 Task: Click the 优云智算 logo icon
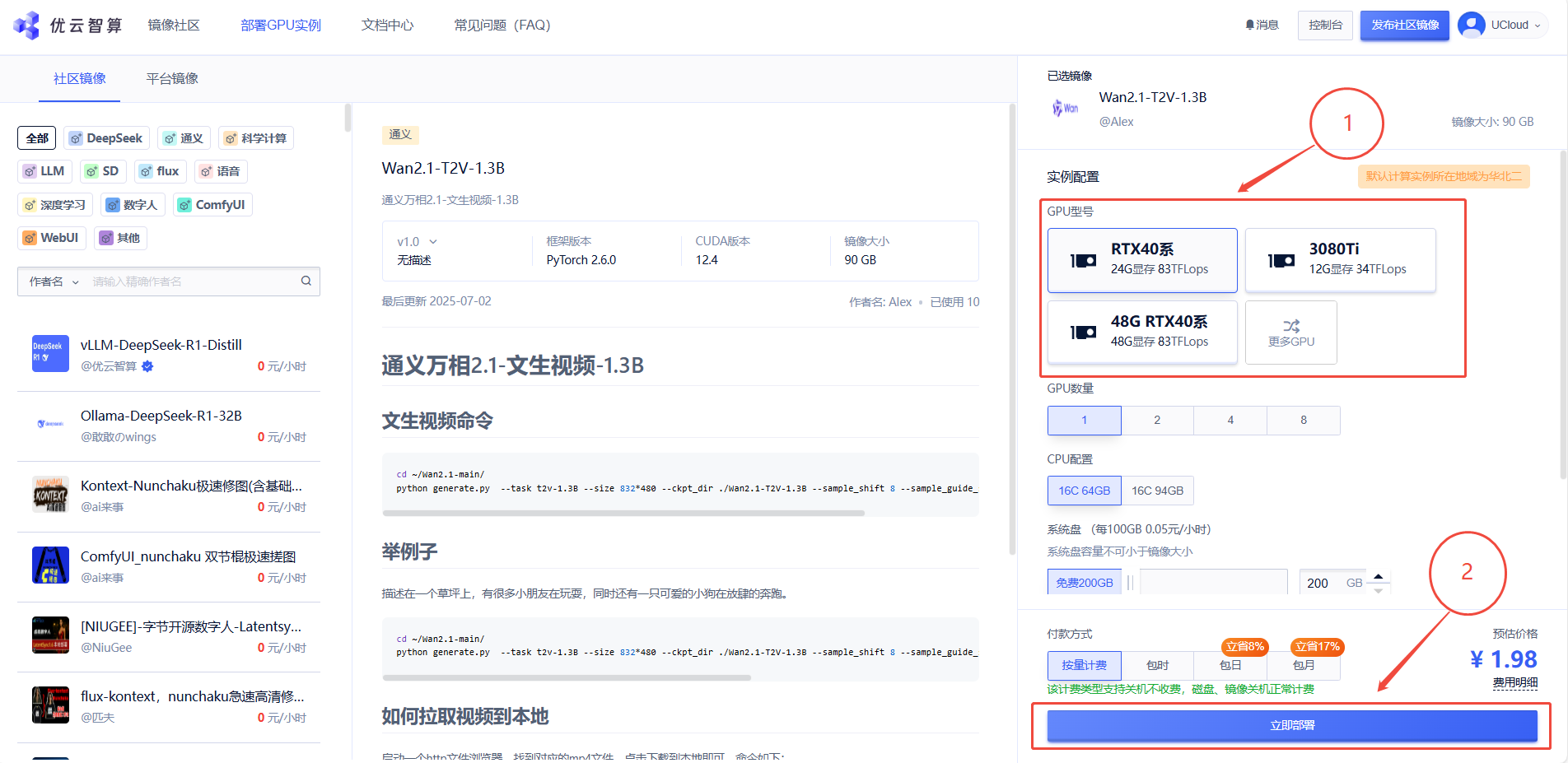(x=26, y=26)
